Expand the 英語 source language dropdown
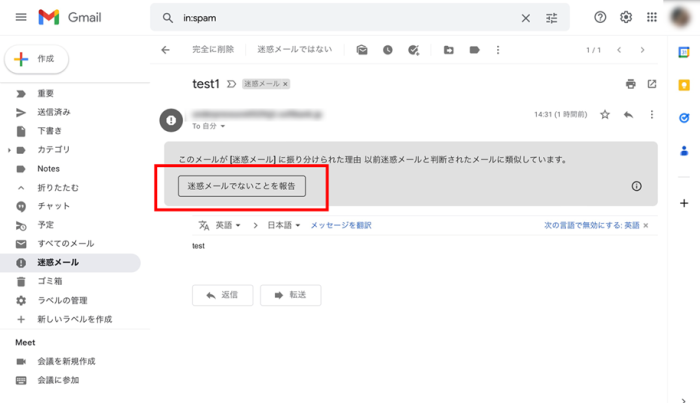The height and width of the screenshot is (403, 700). pos(228,226)
